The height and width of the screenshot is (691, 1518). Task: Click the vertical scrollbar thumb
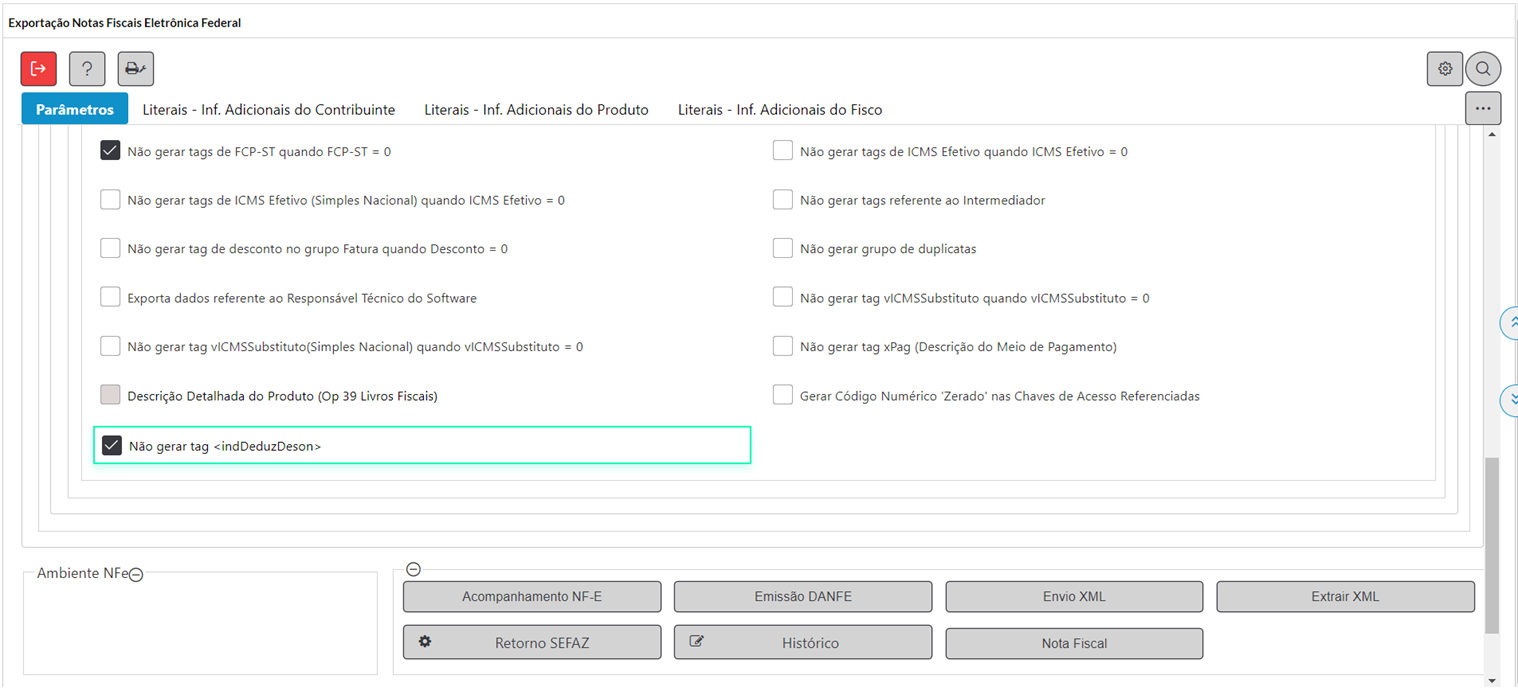1492,545
